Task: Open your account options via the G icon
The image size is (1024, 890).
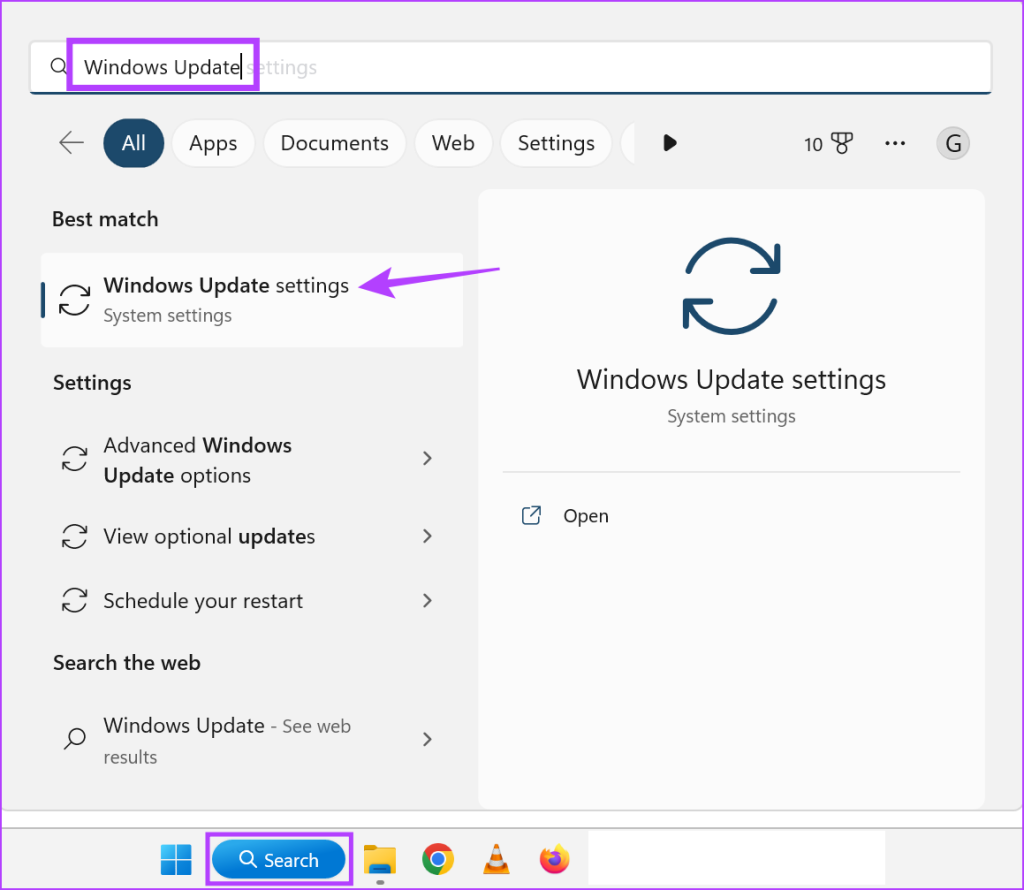Action: (953, 143)
